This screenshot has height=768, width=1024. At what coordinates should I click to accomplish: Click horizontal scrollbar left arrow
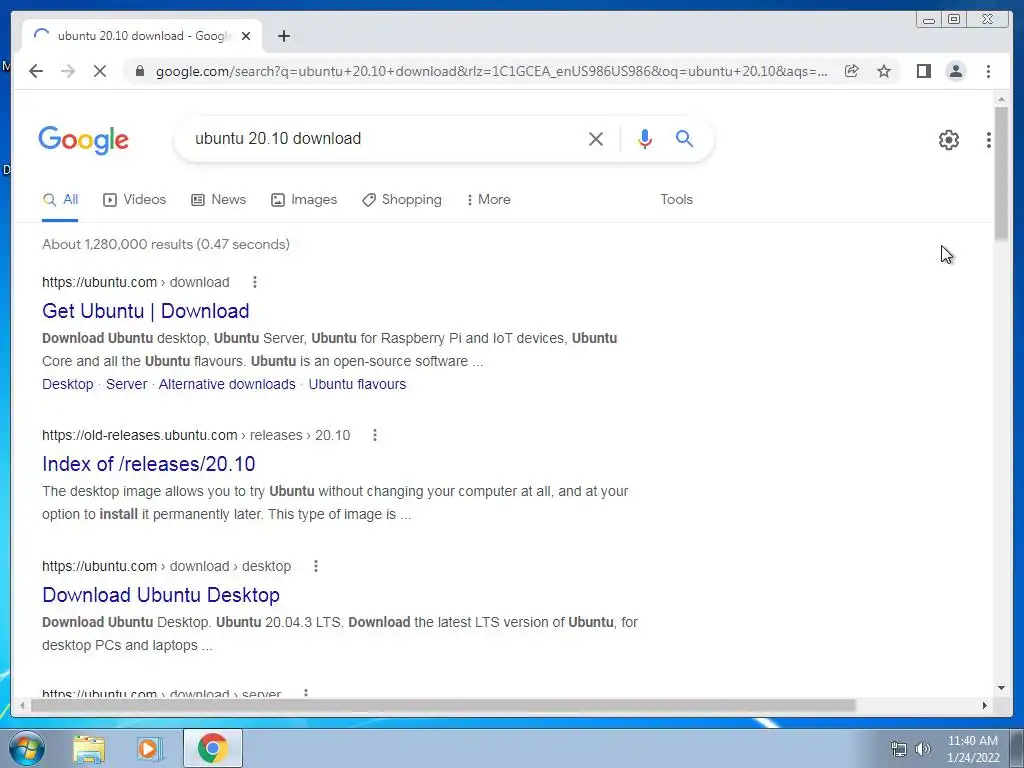pyautogui.click(x=22, y=705)
